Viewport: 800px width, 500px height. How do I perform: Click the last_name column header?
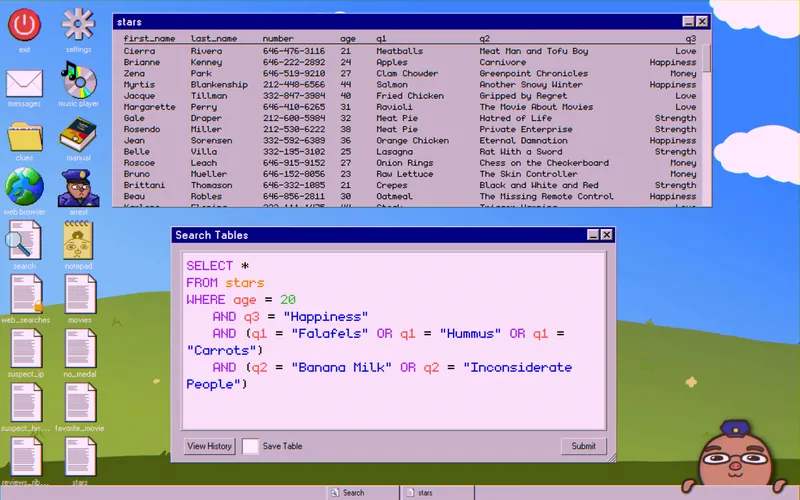[214, 38]
